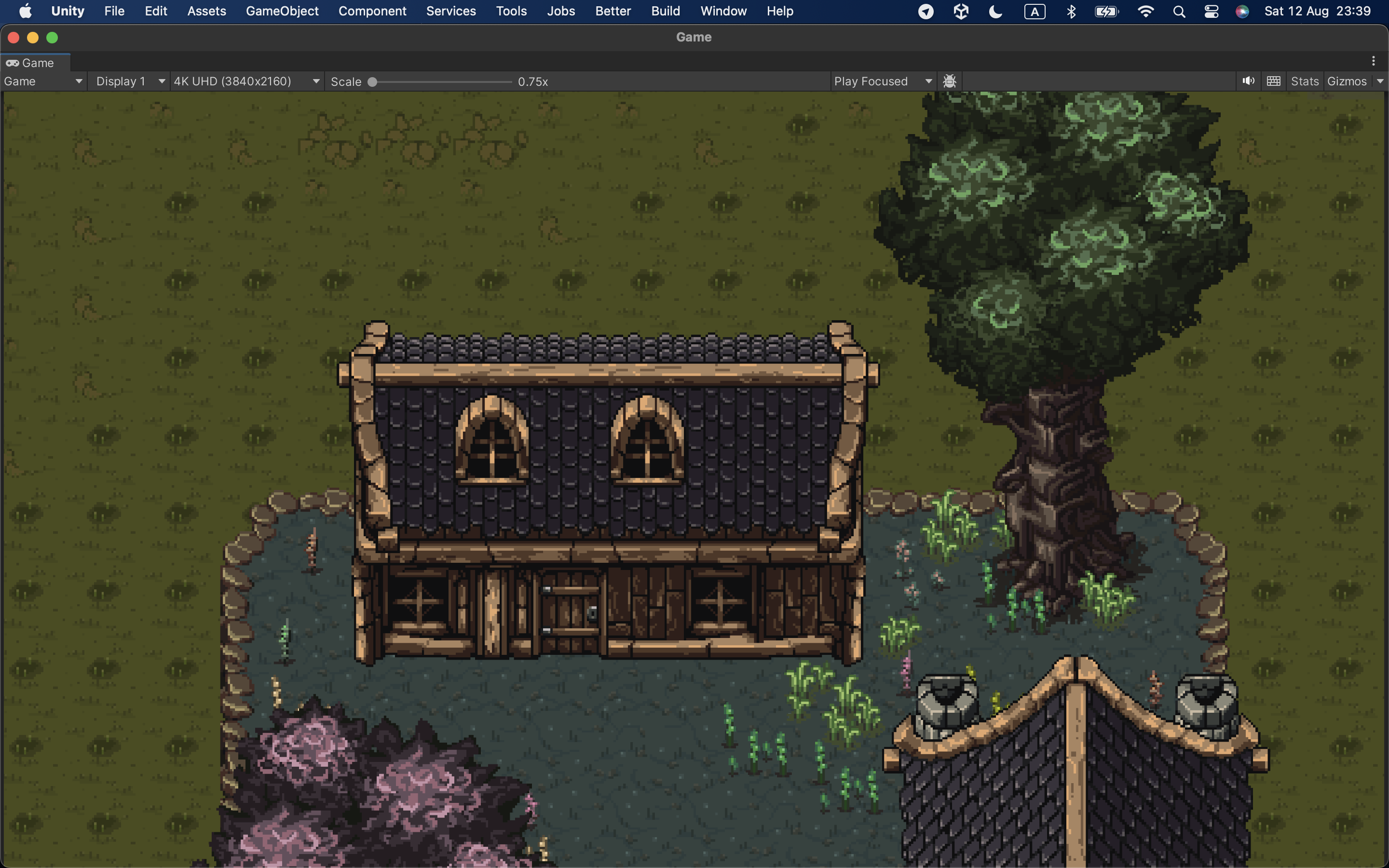Image resolution: width=1389 pixels, height=868 pixels.
Task: Toggle the Stats overlay
Action: point(1304,81)
